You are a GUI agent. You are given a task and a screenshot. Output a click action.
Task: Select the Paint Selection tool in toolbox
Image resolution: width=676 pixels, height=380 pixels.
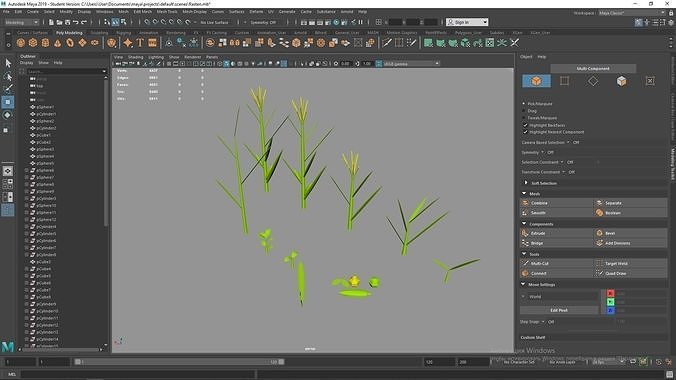[x=8, y=89]
